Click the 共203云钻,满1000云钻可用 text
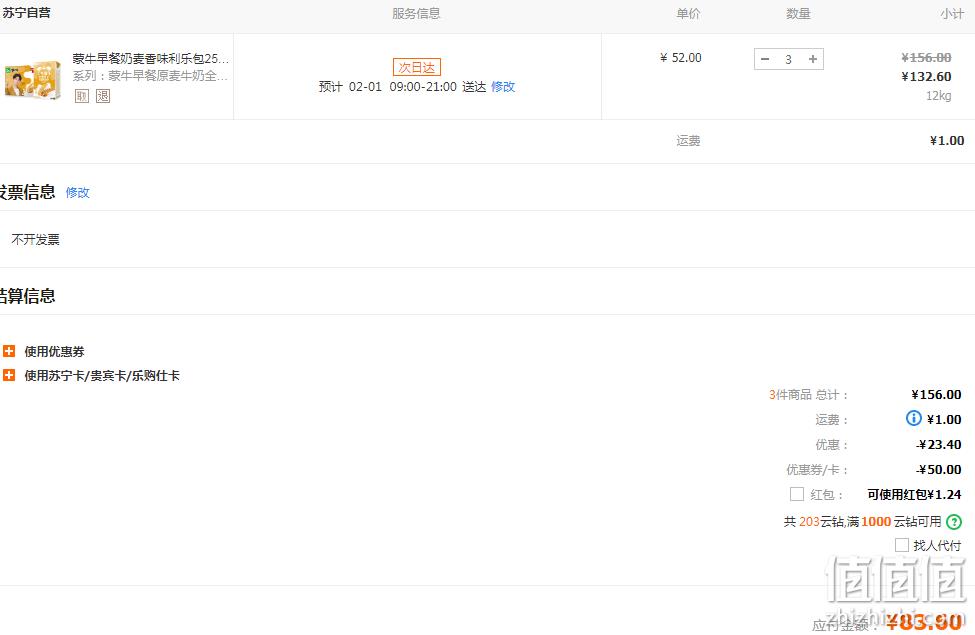Screen dimensions: 975x635 point(862,522)
